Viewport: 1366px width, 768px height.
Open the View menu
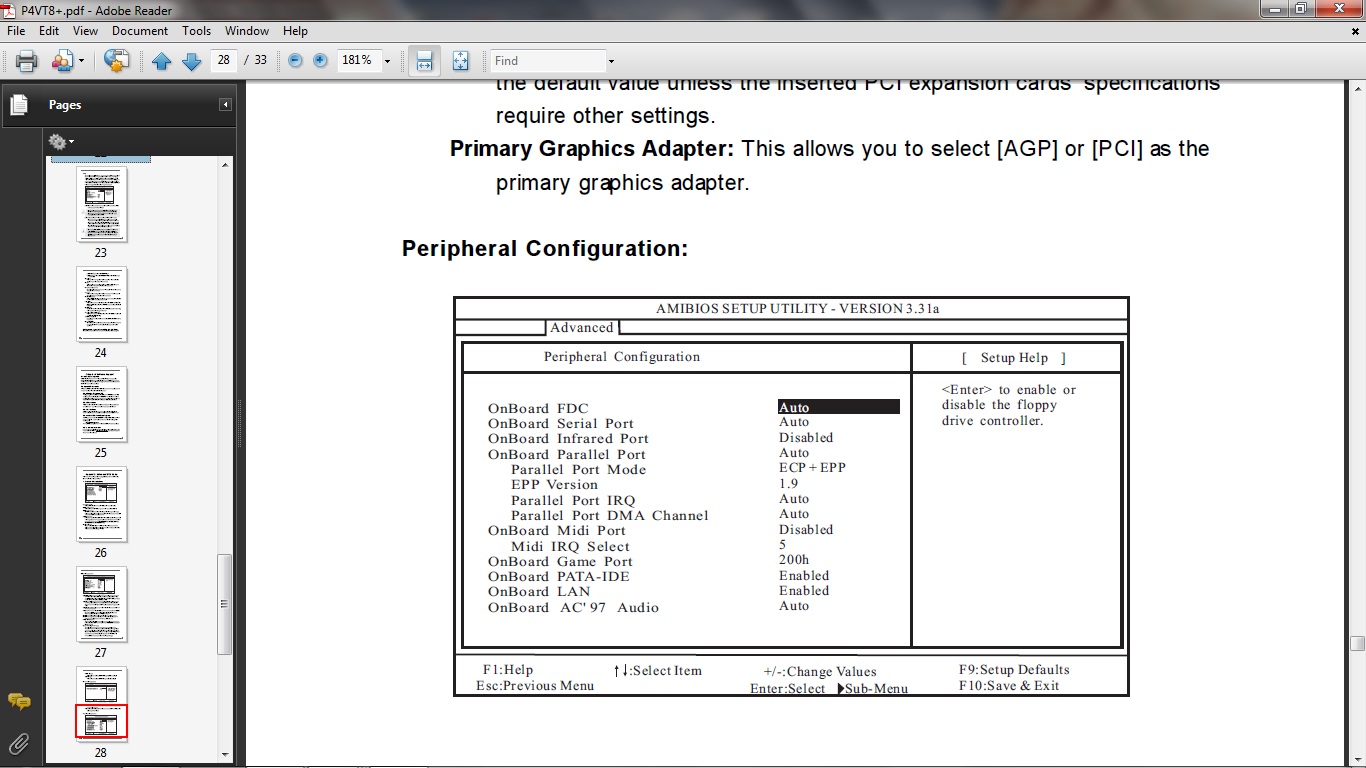(x=86, y=31)
